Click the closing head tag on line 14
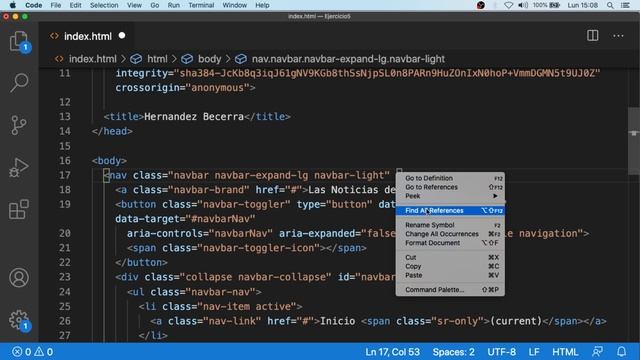This screenshot has width=640, height=360. click(112, 131)
